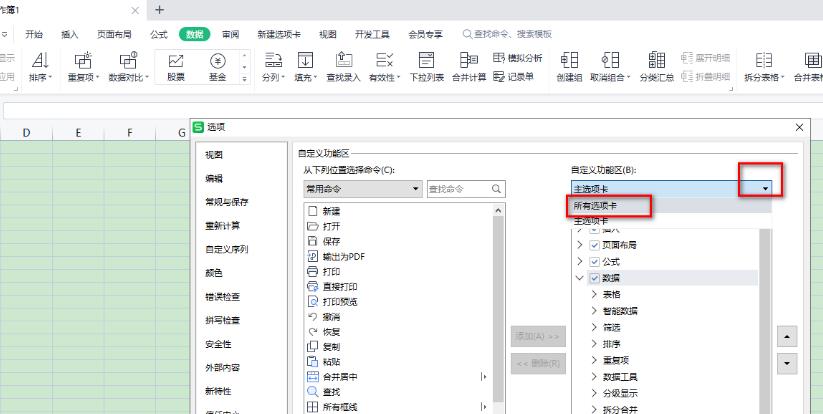Image resolution: width=823 pixels, height=414 pixels.
Task: Toggle the 公式 checkbox in the tree
Action: [594, 262]
